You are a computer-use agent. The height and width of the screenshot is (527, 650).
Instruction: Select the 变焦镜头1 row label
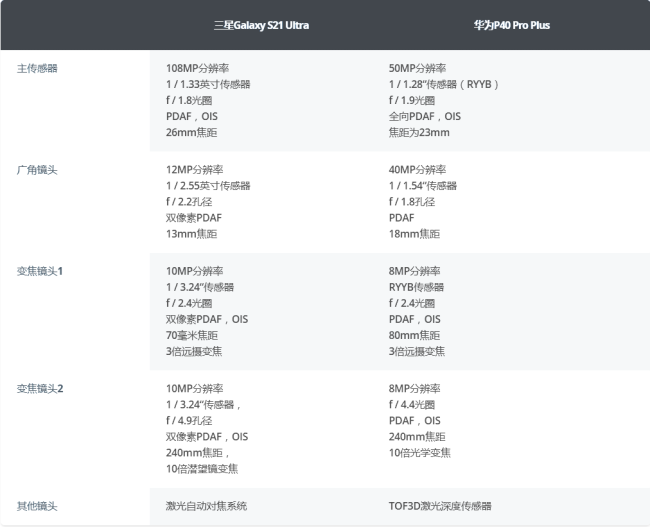click(40, 271)
